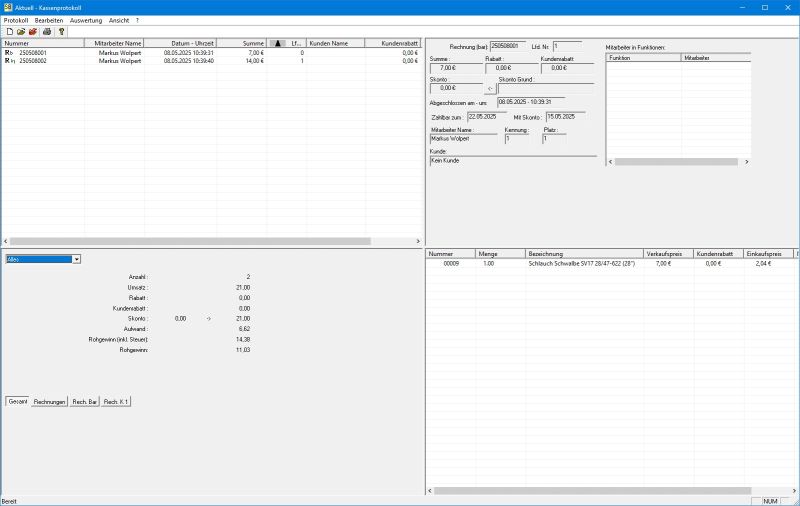Click the Summe 7,00 € field
Screen dimensions: 800x506
pos(457,68)
